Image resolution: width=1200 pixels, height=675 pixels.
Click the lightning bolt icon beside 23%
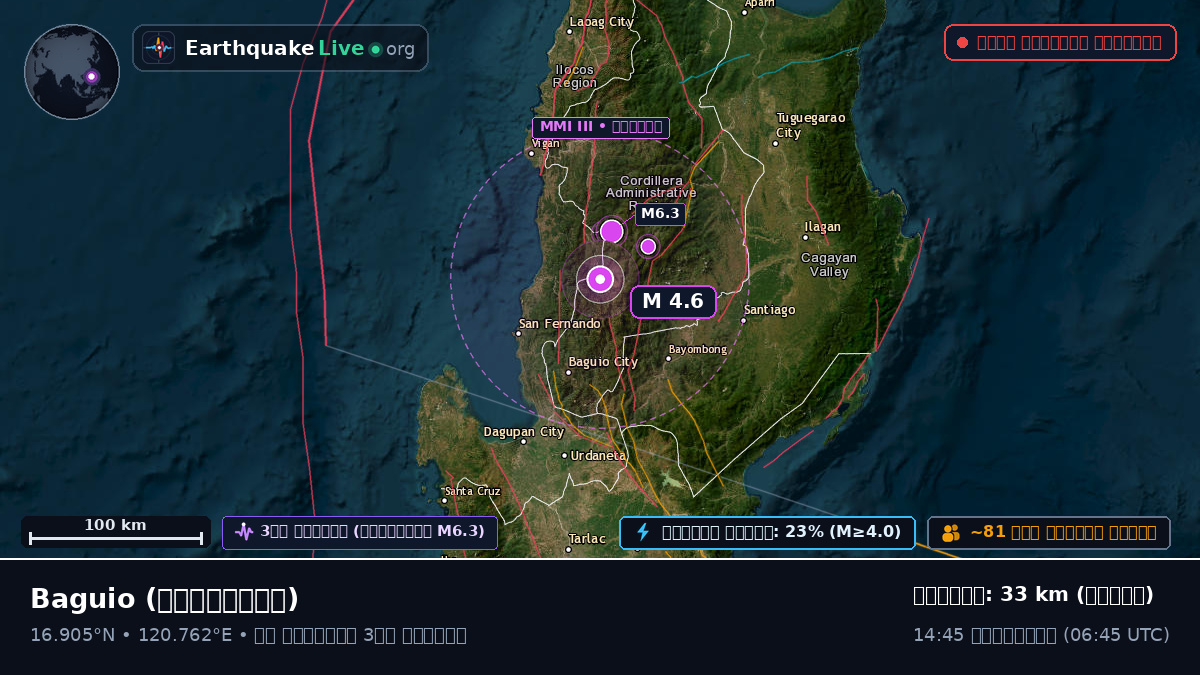click(x=643, y=532)
